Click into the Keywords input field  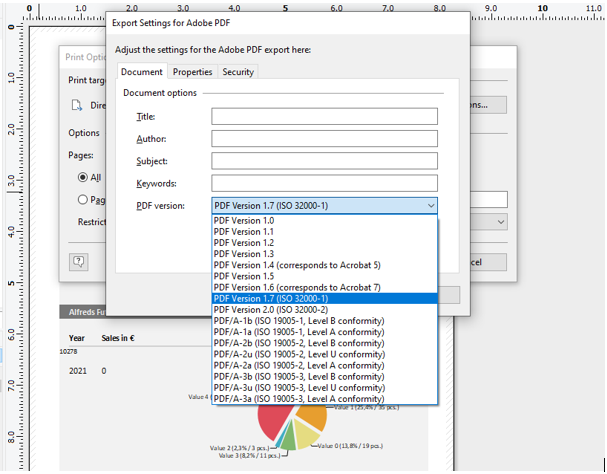click(324, 183)
